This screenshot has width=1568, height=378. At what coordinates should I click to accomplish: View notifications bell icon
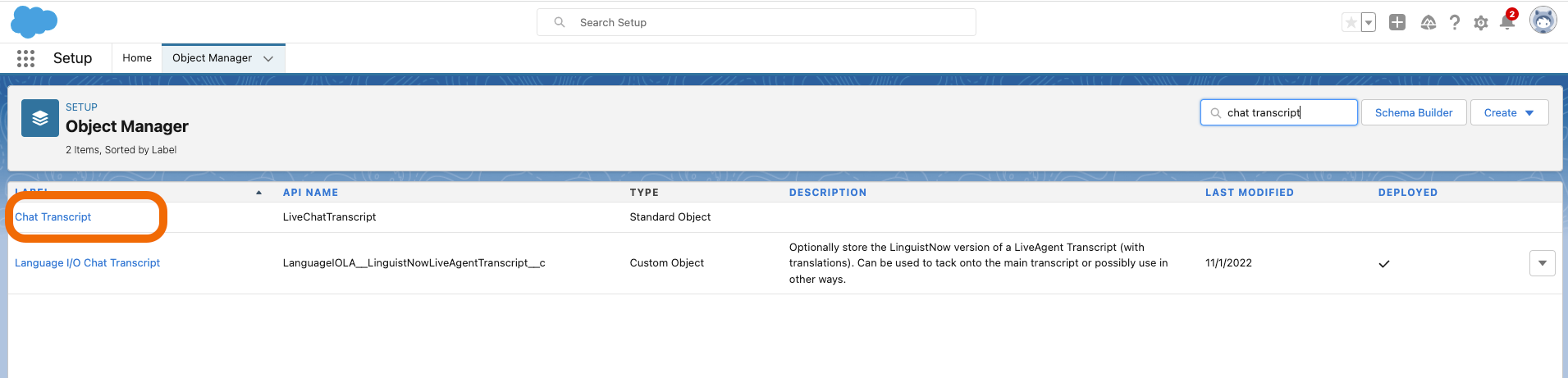(x=1507, y=21)
